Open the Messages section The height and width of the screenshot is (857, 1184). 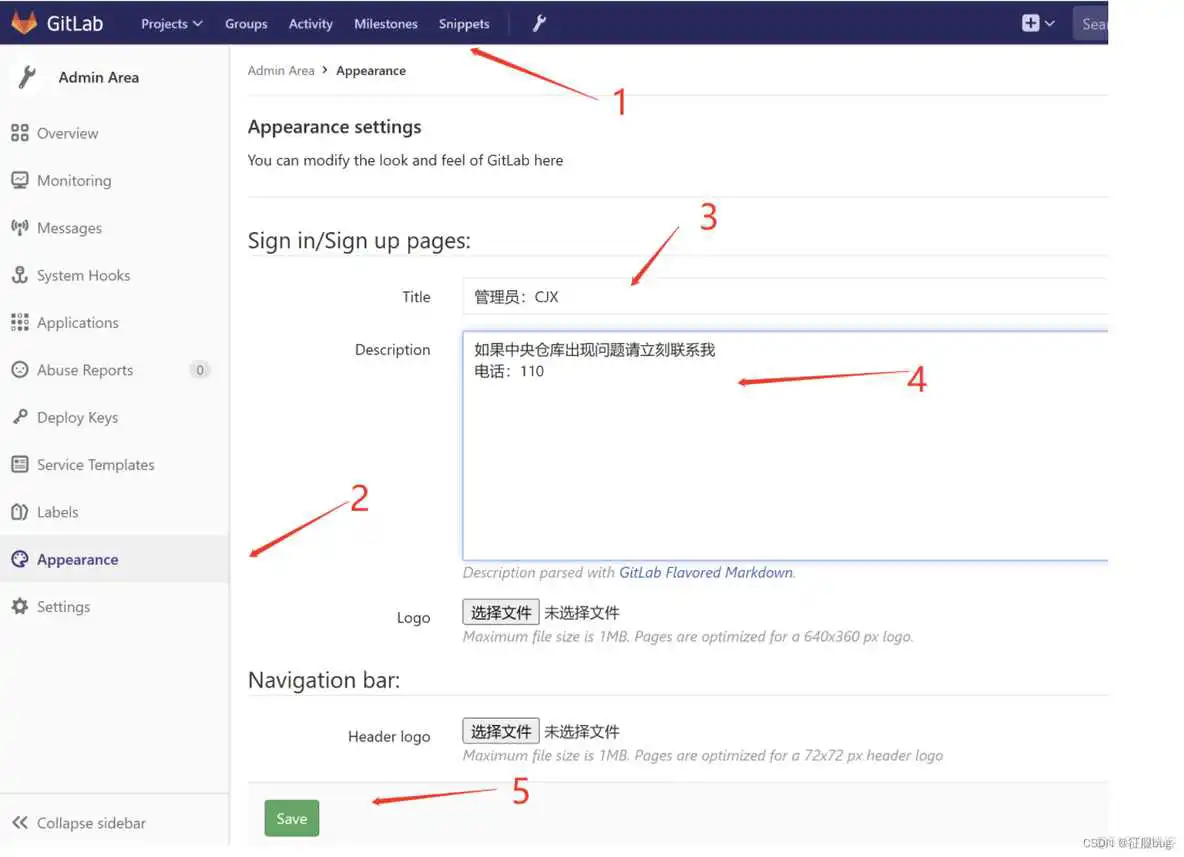69,227
